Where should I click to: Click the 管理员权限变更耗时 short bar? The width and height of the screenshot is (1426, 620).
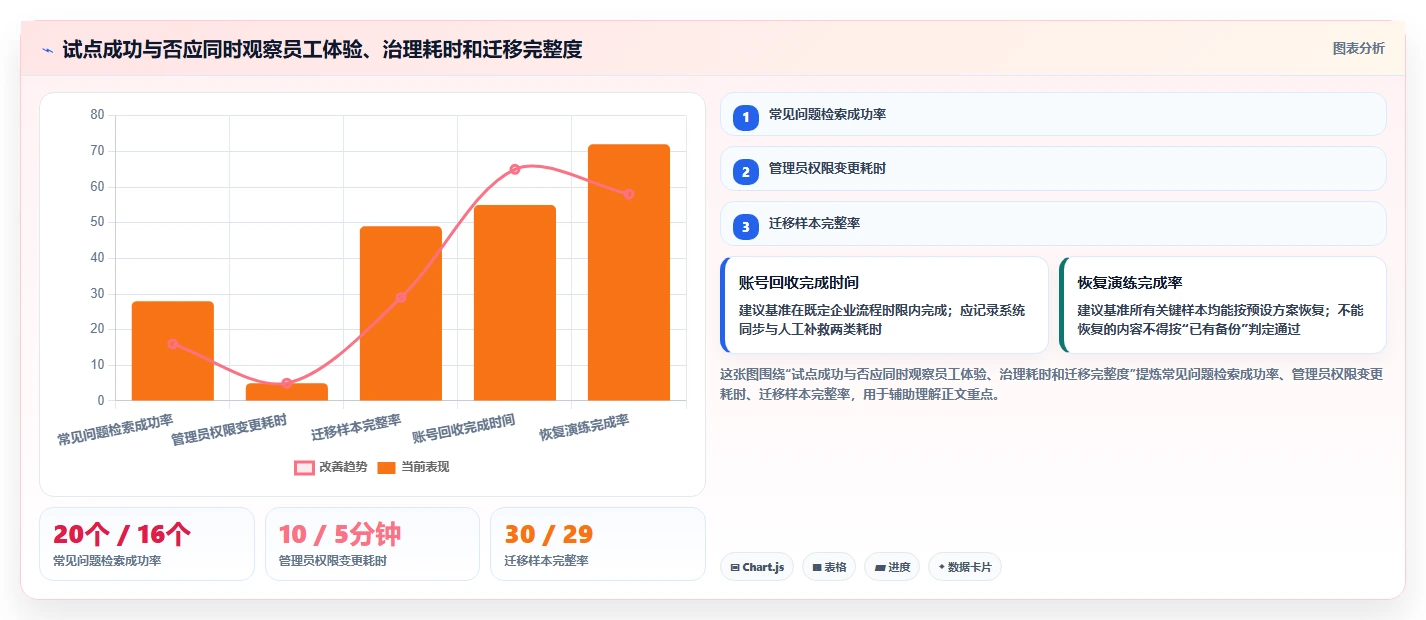(x=287, y=392)
